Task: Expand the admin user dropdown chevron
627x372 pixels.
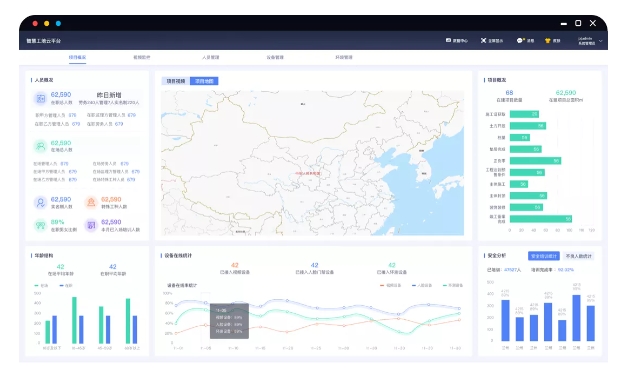Action: coord(601,41)
